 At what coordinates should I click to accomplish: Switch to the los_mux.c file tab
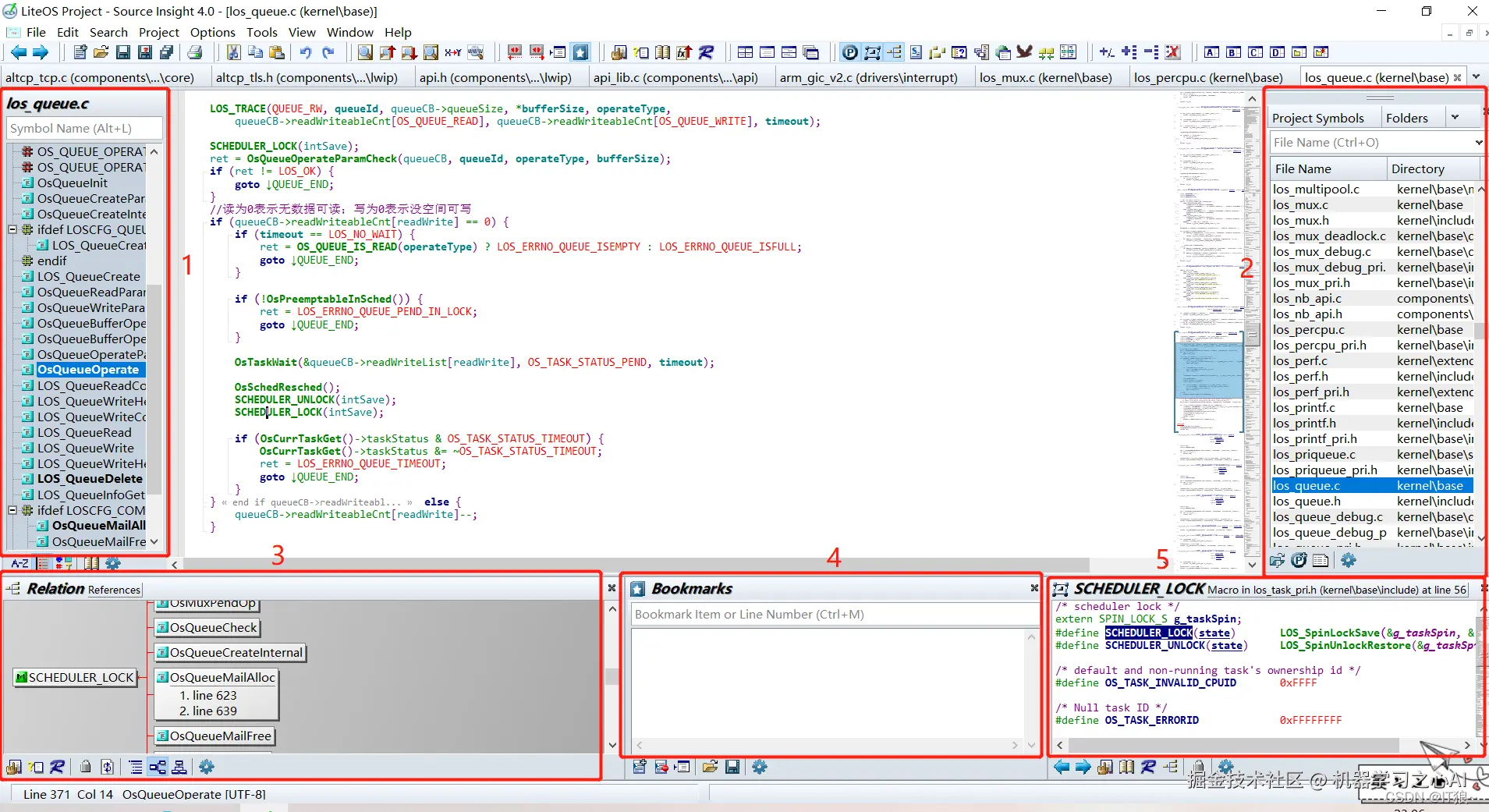pyautogui.click(x=1045, y=77)
